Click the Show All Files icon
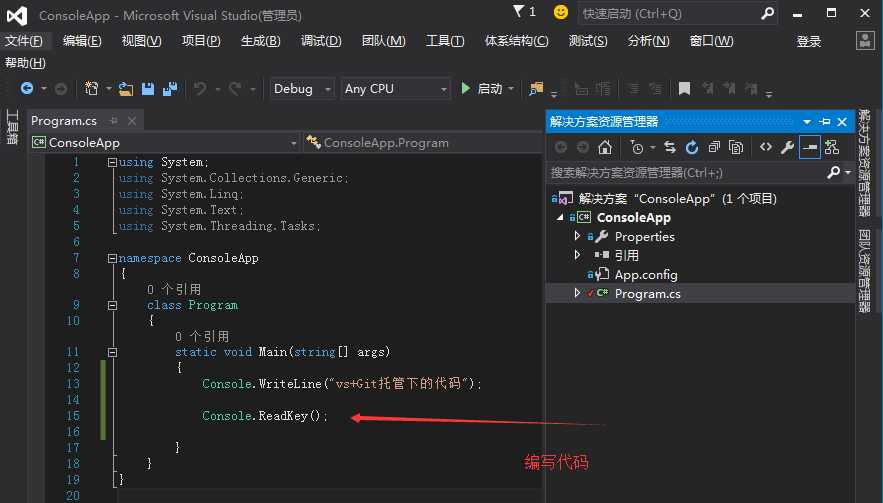The height and width of the screenshot is (503, 883). click(x=736, y=147)
